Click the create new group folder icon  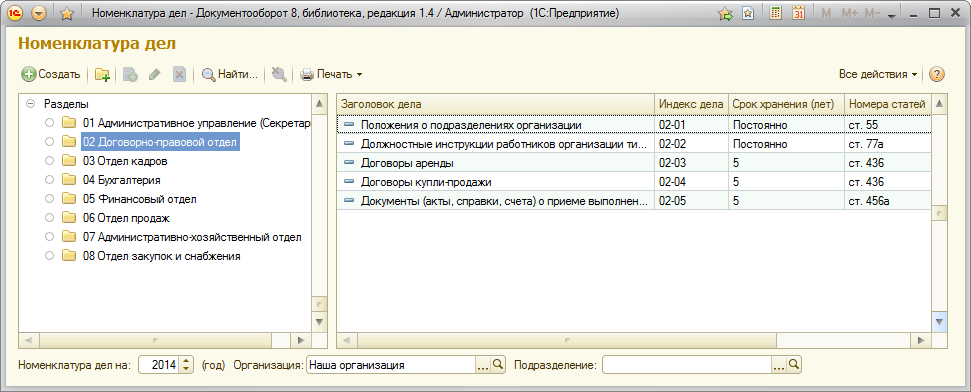pyautogui.click(x=102, y=75)
